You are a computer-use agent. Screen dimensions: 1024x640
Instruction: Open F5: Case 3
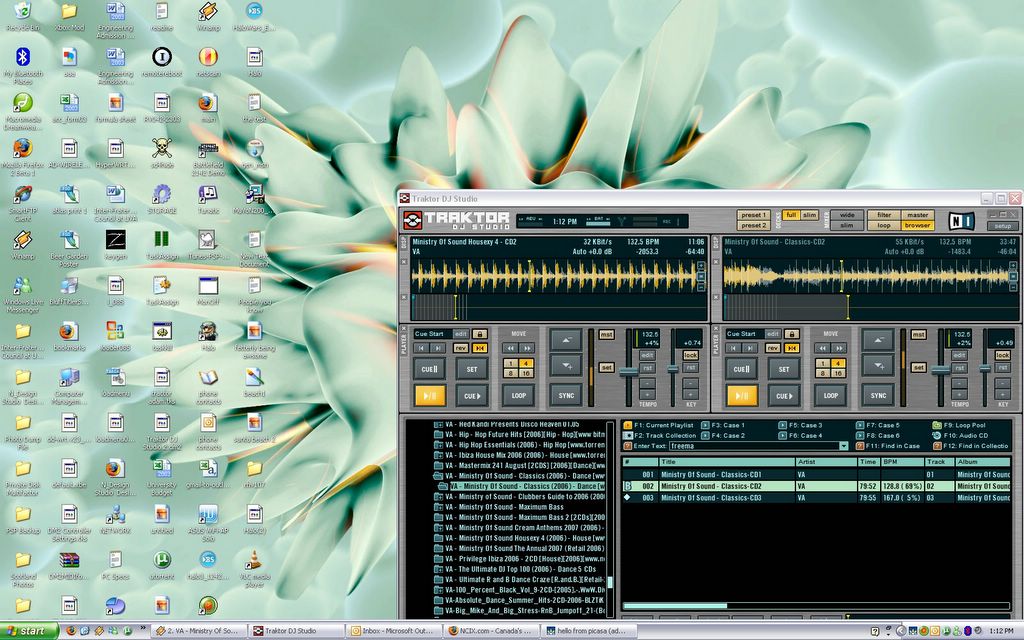click(x=801, y=425)
